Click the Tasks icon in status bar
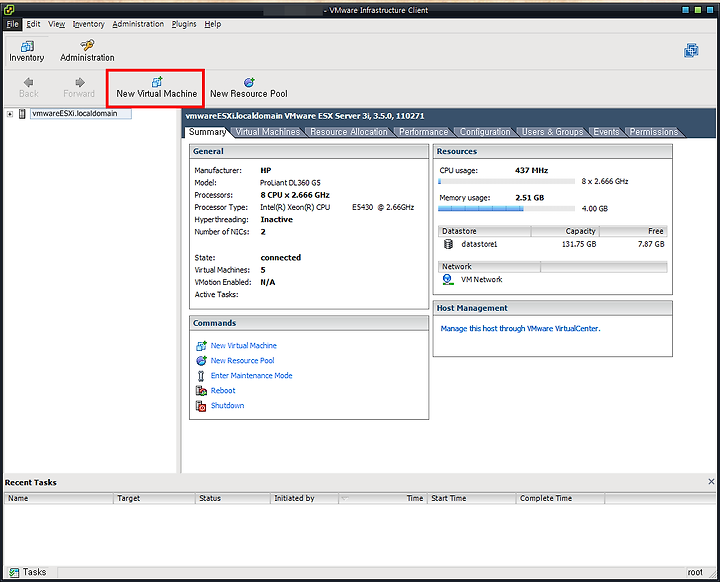Screen dimensions: 720x582 pos(14,572)
